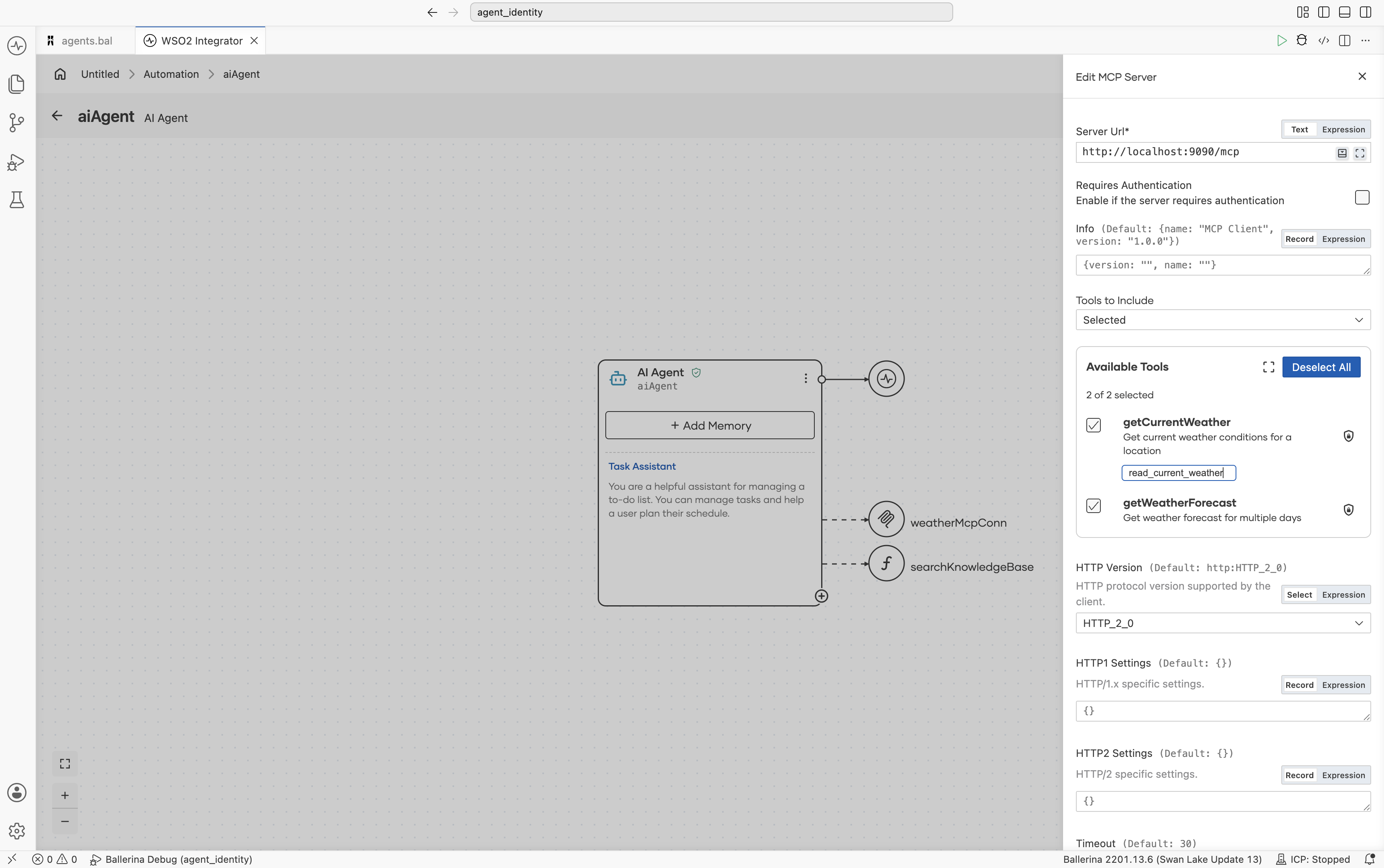Click the Deselect All button
Screen dimensions: 1384x868
pyautogui.click(x=1321, y=367)
